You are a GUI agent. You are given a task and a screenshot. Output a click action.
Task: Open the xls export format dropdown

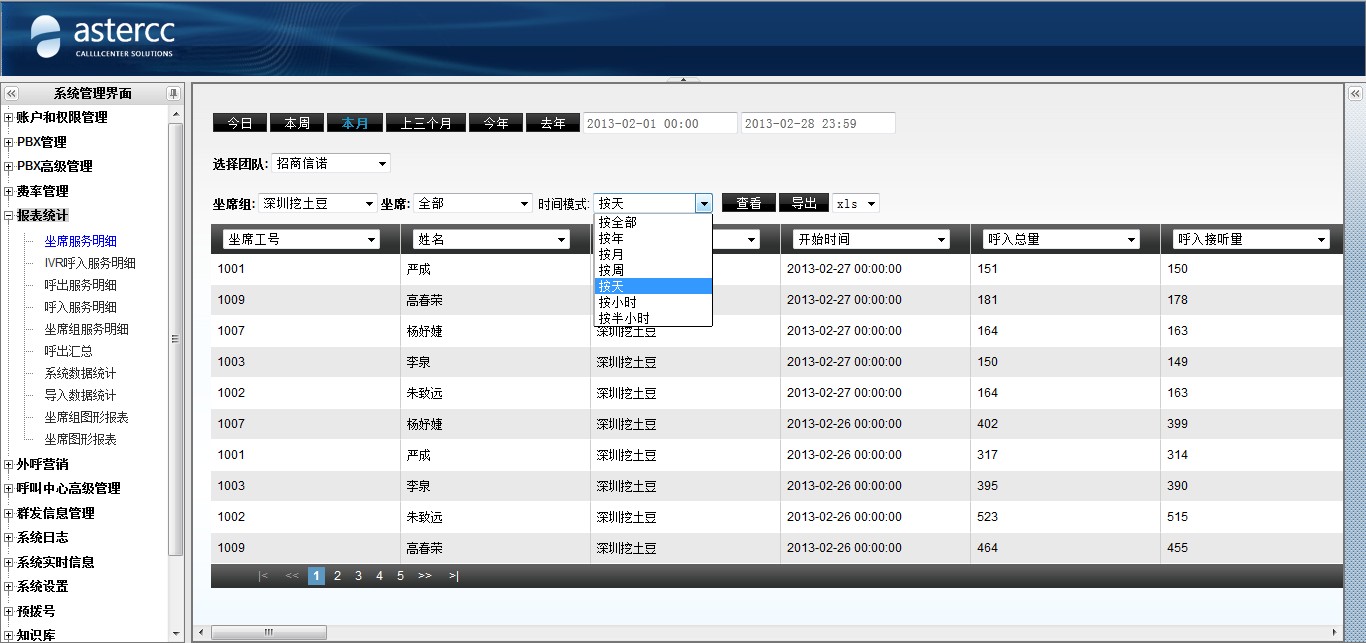(856, 203)
